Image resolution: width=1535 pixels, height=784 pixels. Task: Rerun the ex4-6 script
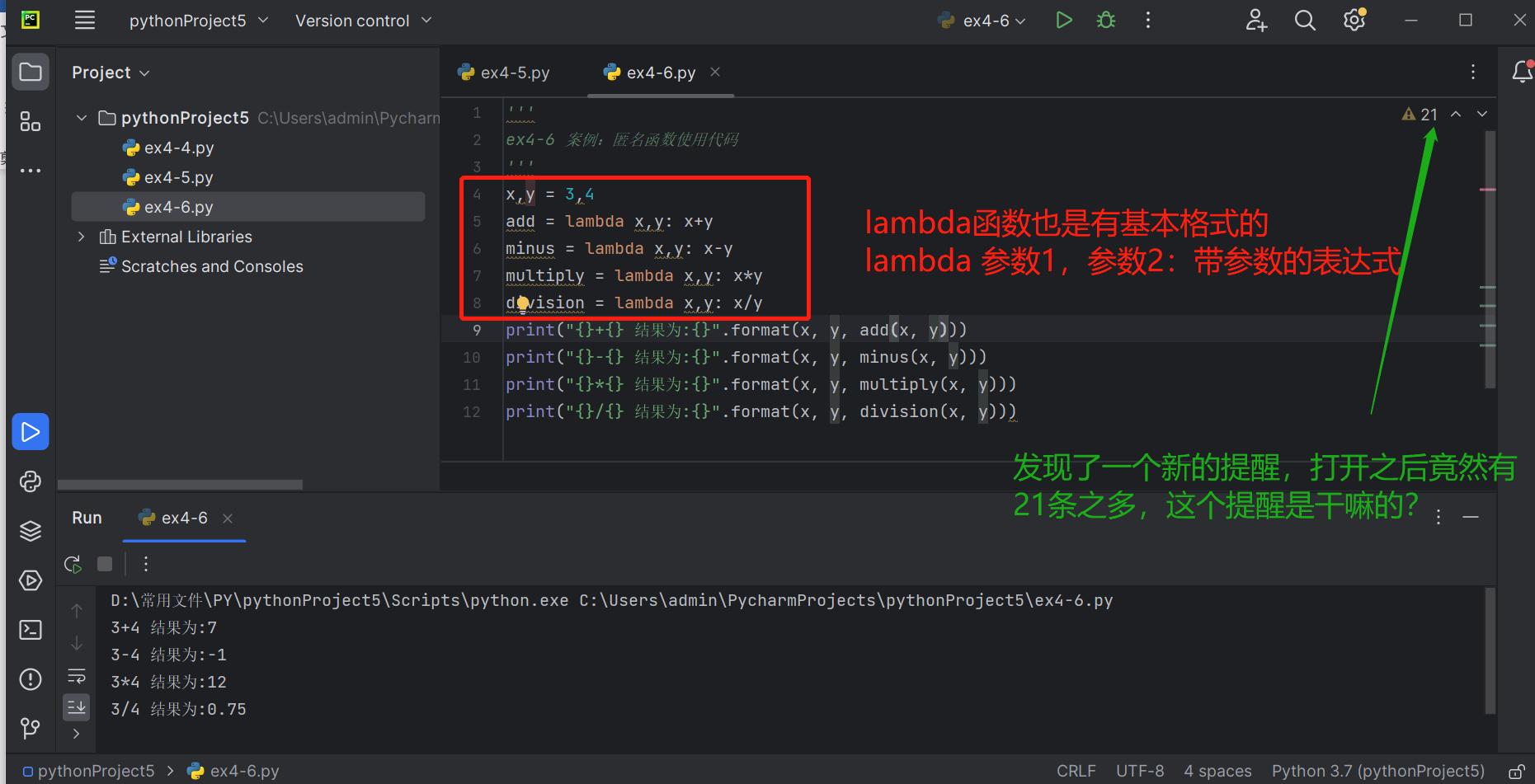pos(73,564)
